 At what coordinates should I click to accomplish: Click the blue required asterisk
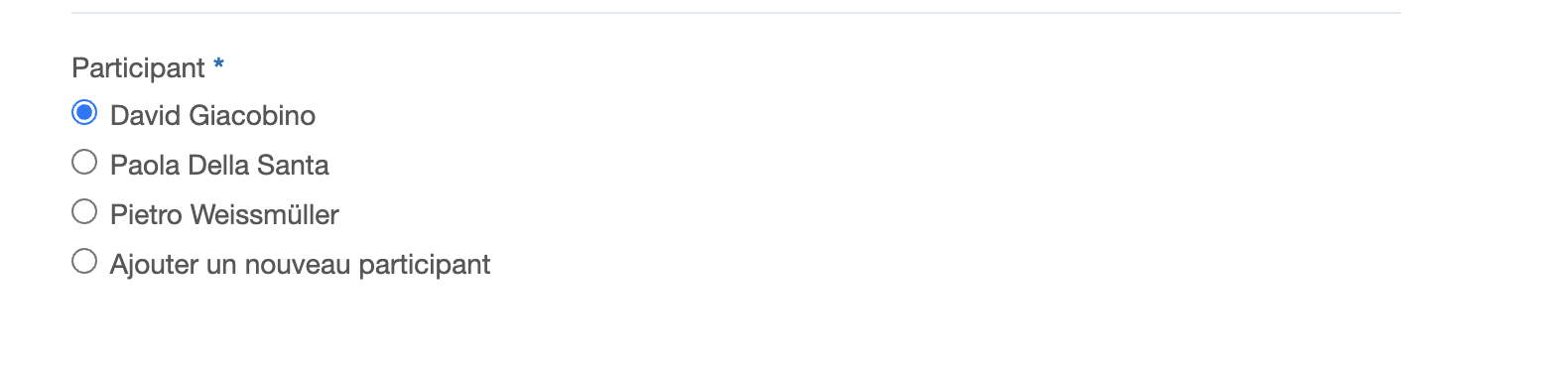point(218,64)
